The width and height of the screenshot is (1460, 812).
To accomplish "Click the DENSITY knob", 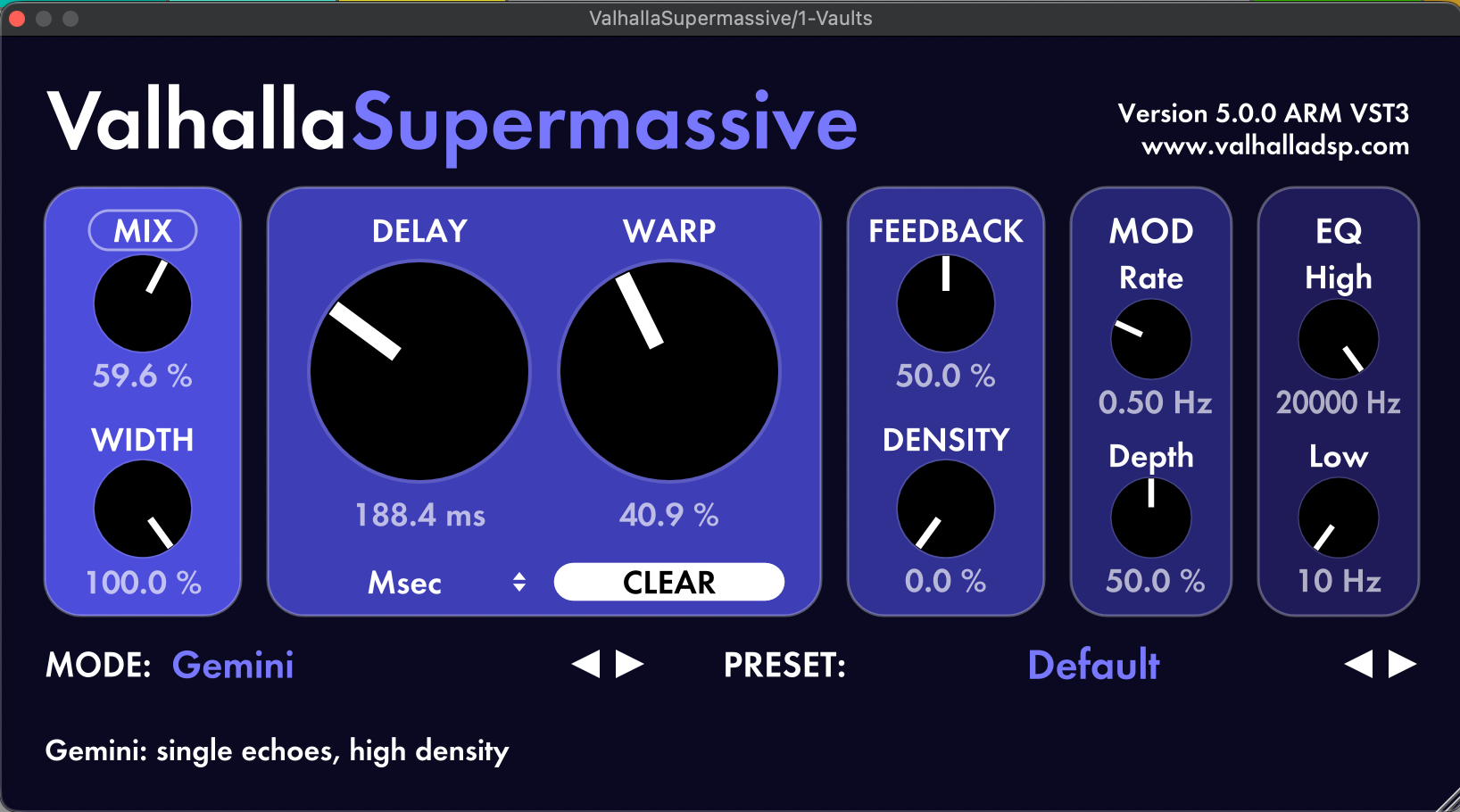I will 946,509.
